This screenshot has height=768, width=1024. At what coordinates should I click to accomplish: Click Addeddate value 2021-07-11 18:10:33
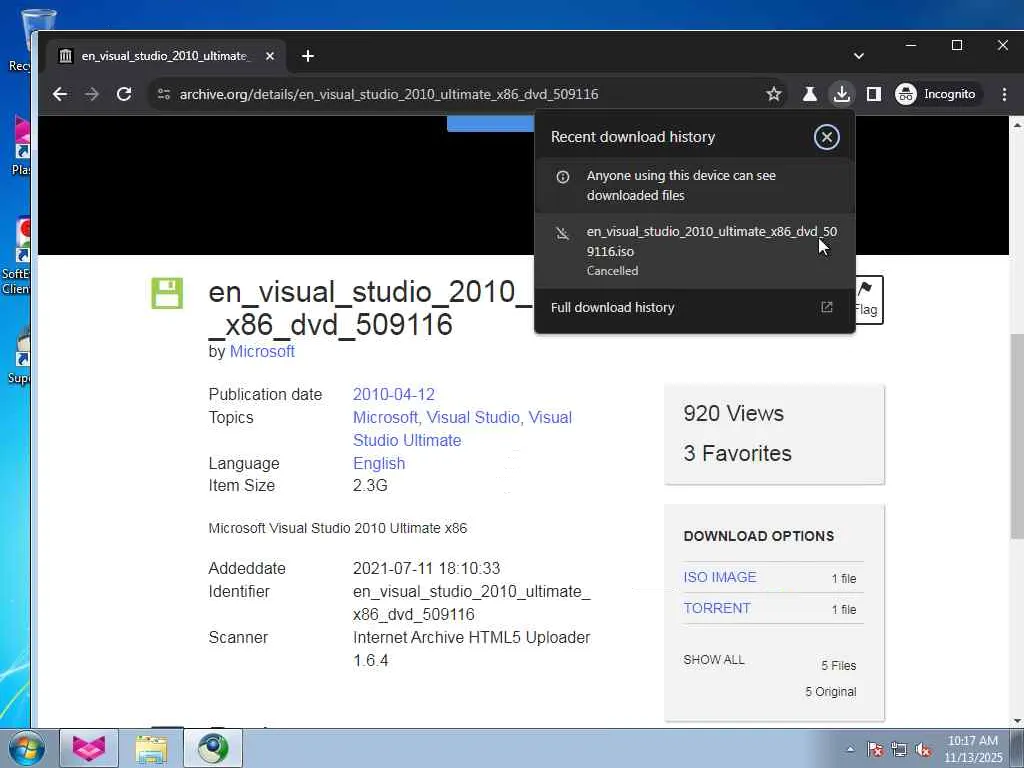click(426, 568)
